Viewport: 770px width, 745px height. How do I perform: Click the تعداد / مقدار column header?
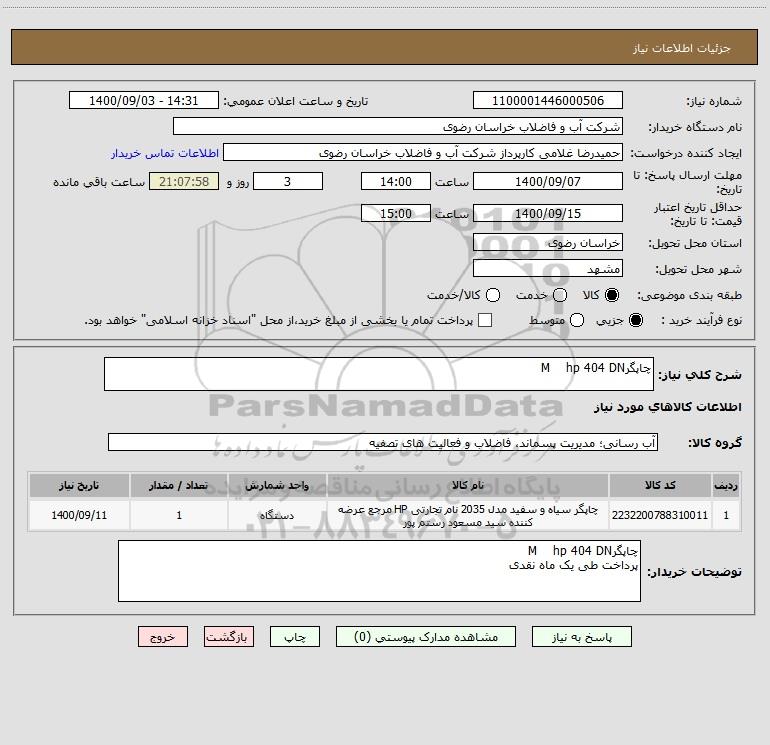[179, 485]
